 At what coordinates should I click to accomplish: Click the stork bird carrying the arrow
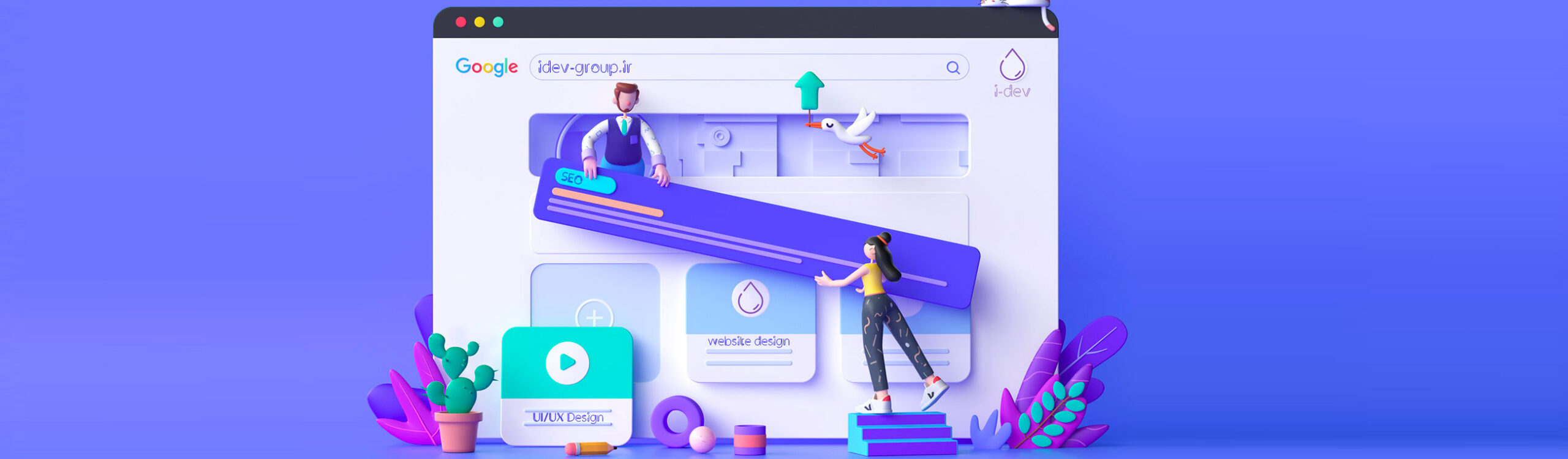(x=848, y=133)
